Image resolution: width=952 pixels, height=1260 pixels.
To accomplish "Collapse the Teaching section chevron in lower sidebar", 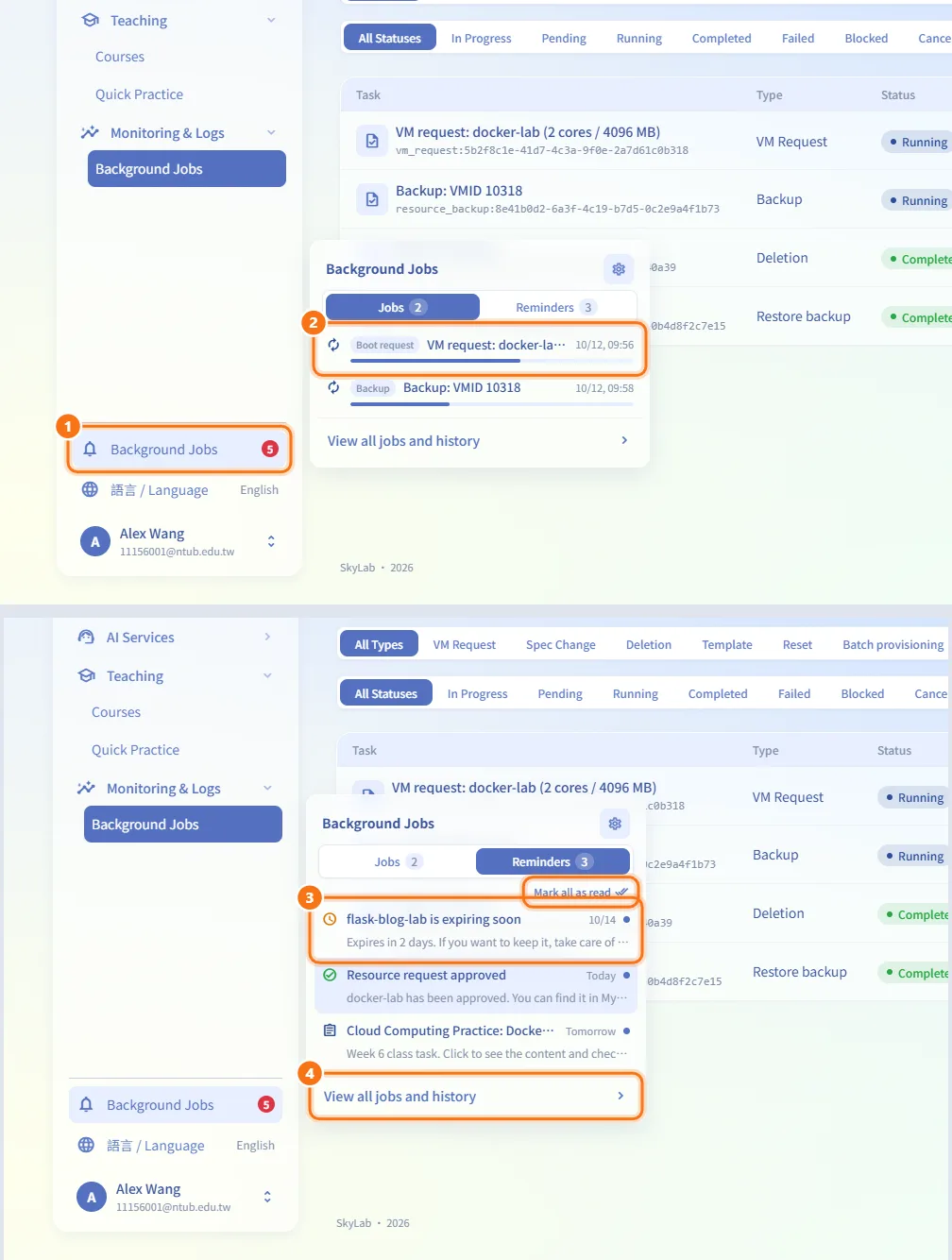I will point(267,675).
